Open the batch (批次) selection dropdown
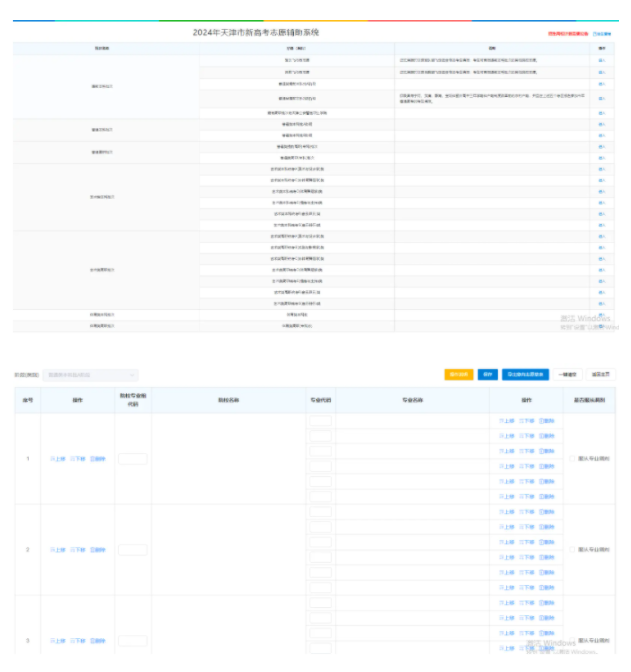Image resolution: width=631 pixels, height=672 pixels. pos(91,375)
